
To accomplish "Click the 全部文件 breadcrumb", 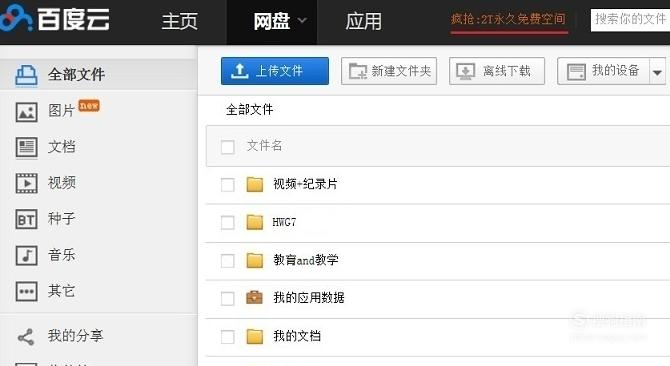I will pyautogui.click(x=250, y=110).
